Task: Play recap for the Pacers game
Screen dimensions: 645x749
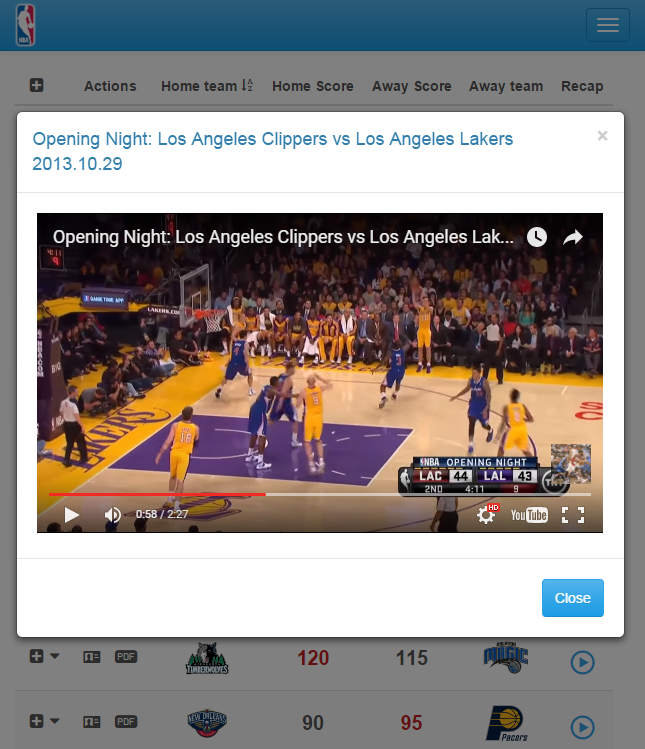Action: 582,726
